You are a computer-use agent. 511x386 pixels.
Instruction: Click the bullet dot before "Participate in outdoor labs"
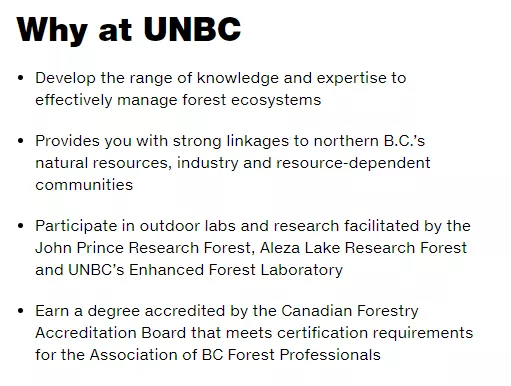21,226
